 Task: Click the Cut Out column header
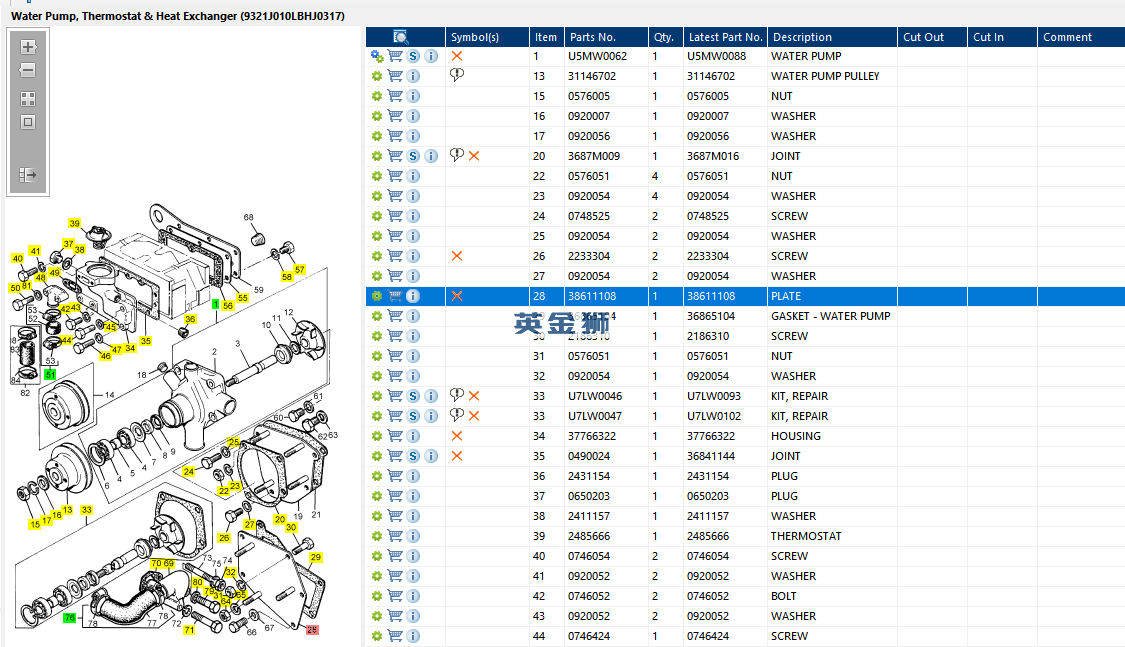[x=932, y=37]
